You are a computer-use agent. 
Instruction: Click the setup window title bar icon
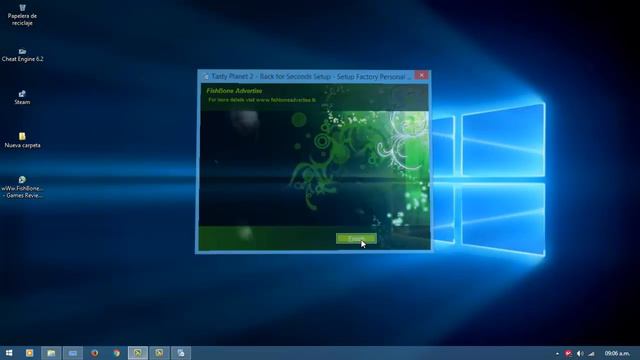pos(206,77)
